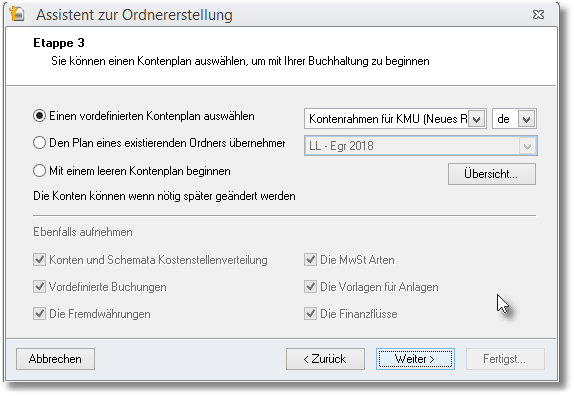Open the 'LL - Egr 2018' folder dropdown

pos(527,146)
